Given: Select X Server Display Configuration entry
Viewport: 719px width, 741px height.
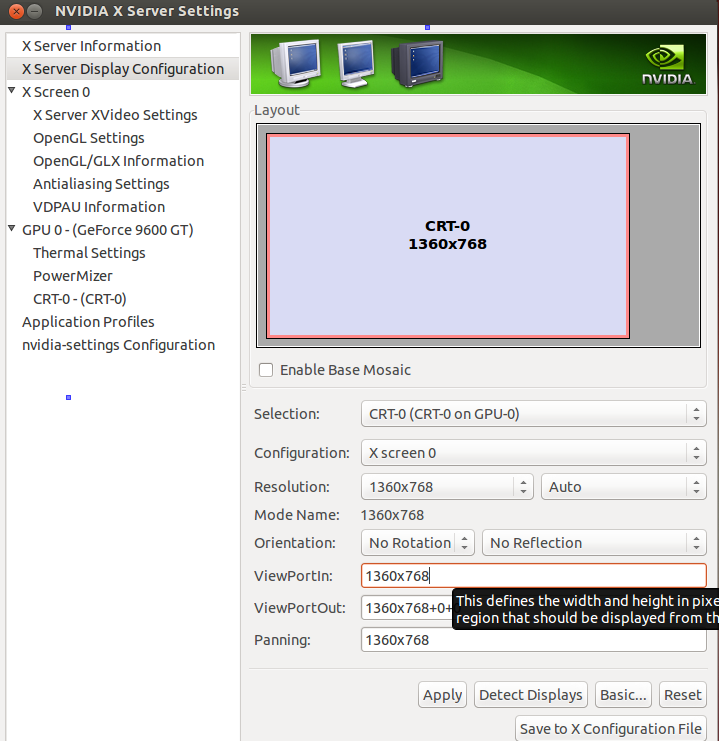Looking at the screenshot, I should click(x=123, y=69).
